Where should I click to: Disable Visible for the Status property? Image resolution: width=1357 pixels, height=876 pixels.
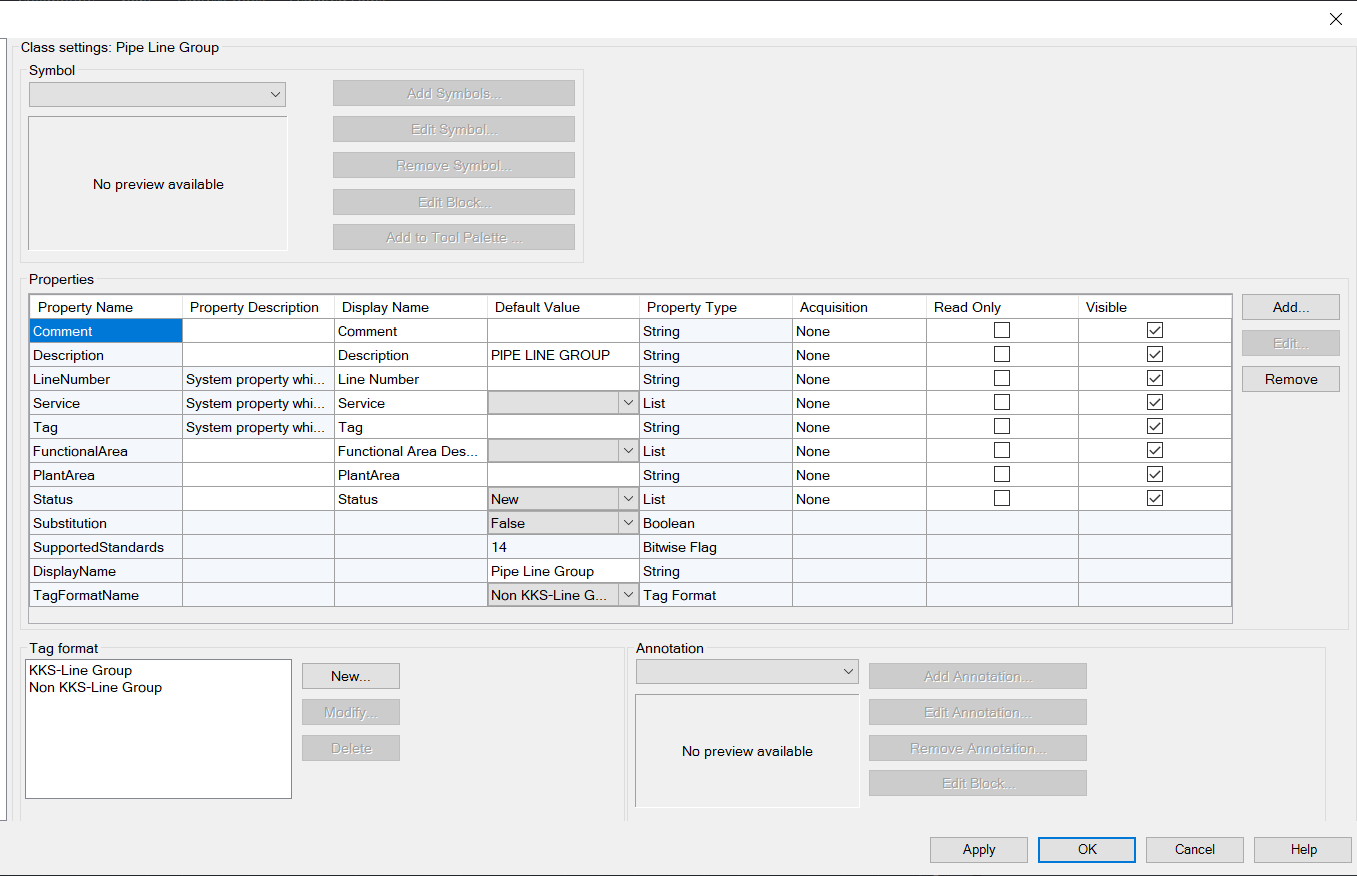(x=1155, y=497)
